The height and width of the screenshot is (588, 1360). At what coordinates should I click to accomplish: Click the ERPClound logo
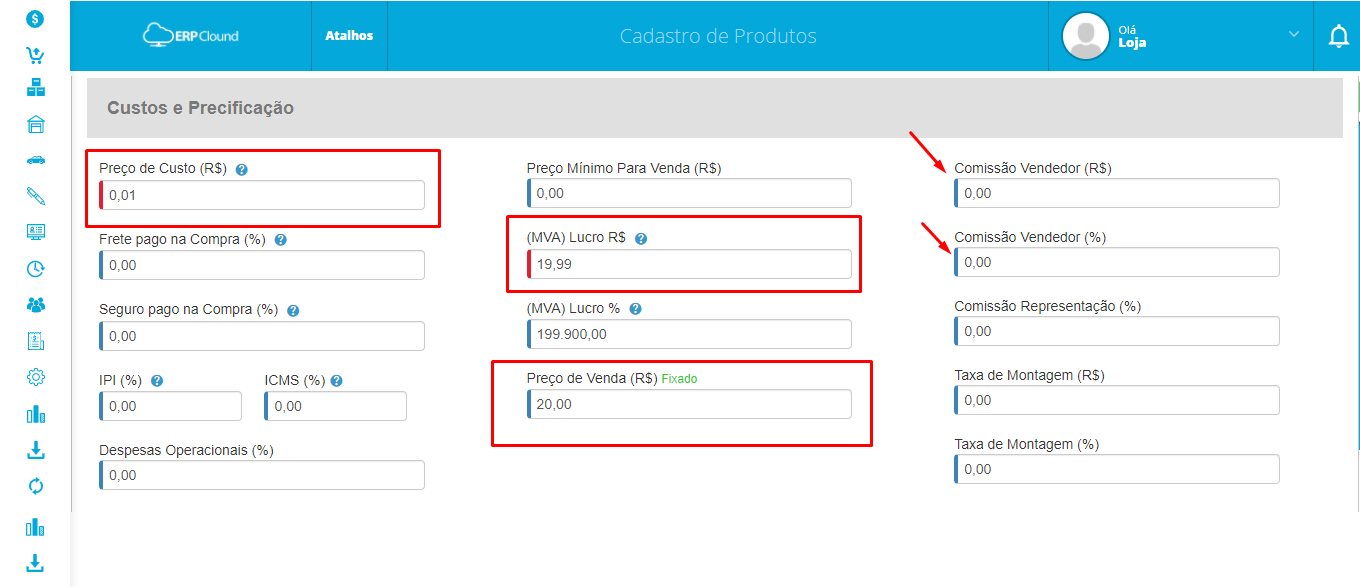[191, 35]
